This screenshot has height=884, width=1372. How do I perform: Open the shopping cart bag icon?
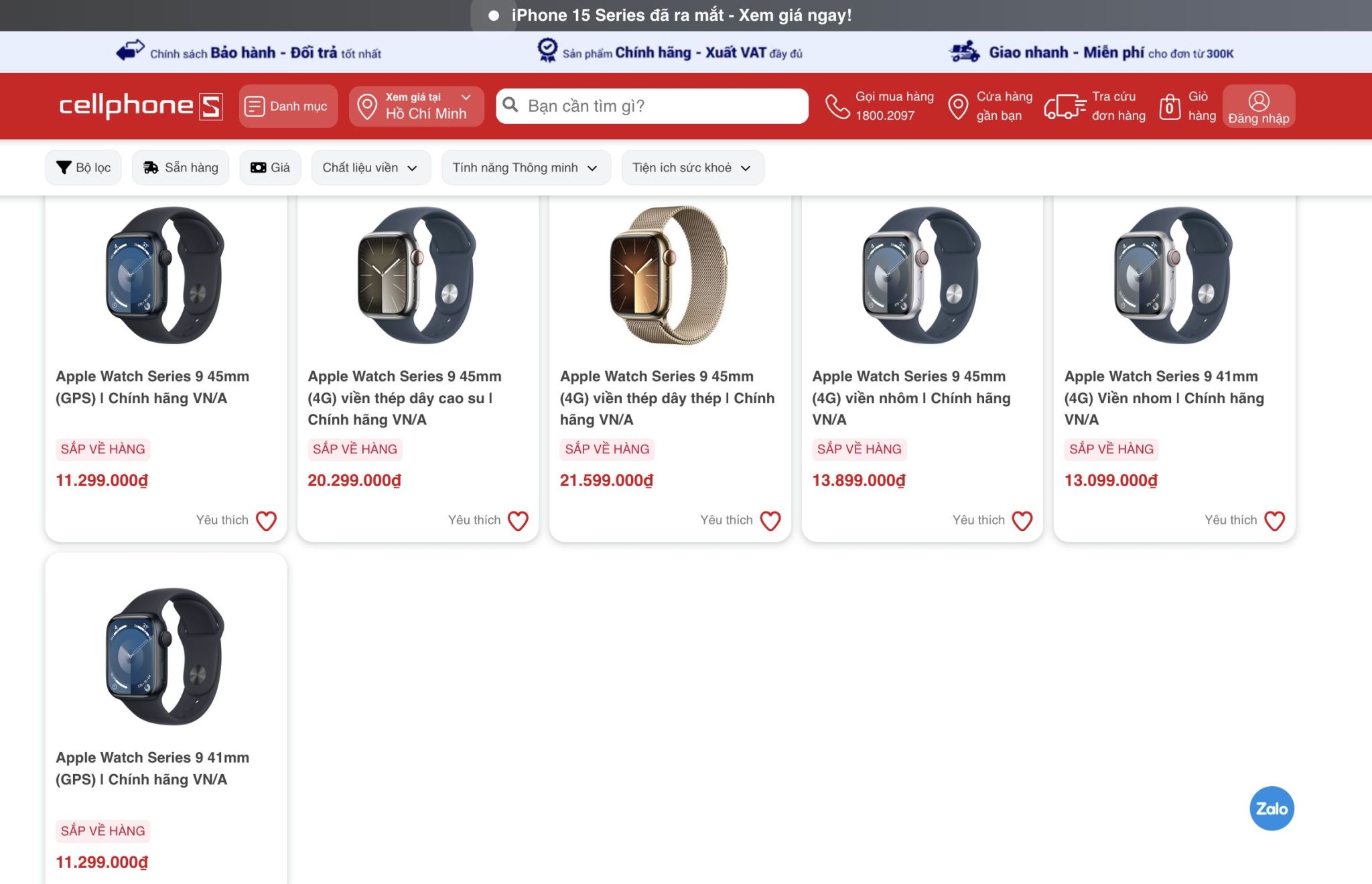coord(1170,106)
